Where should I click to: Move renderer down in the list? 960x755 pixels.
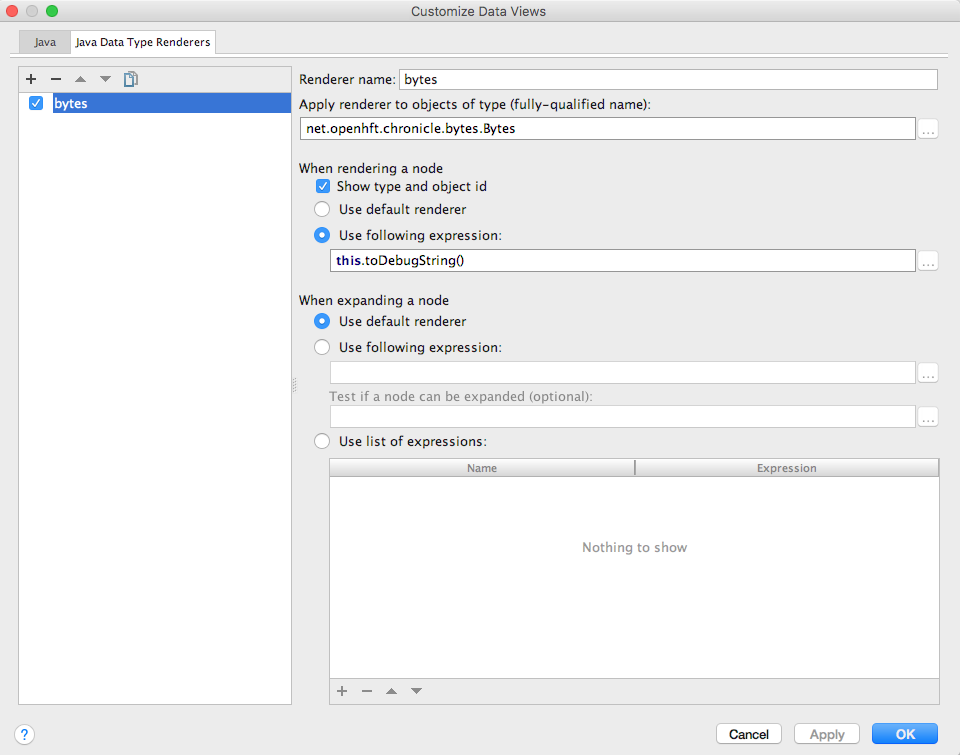[105, 79]
